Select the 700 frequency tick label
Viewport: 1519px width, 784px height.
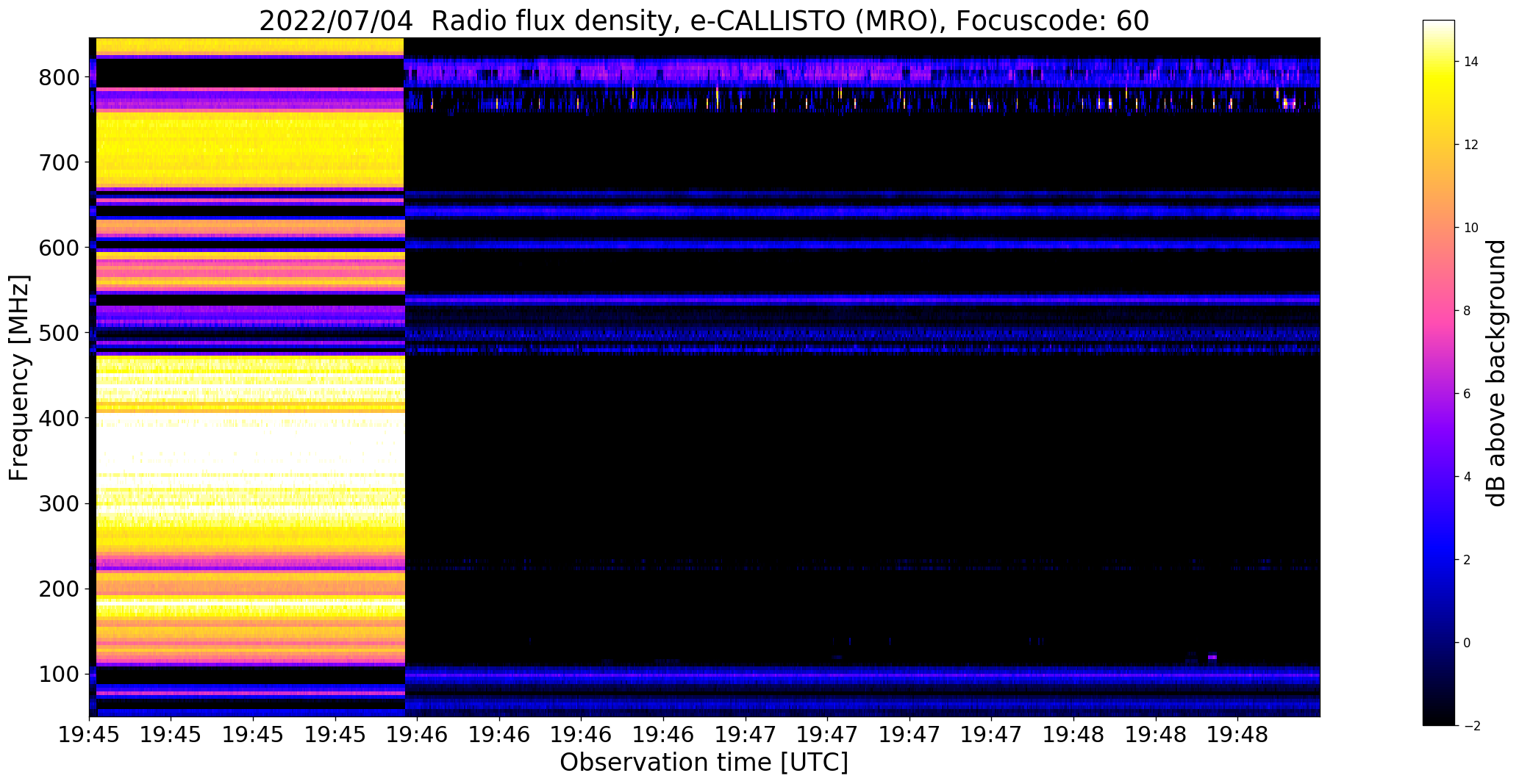(58, 162)
